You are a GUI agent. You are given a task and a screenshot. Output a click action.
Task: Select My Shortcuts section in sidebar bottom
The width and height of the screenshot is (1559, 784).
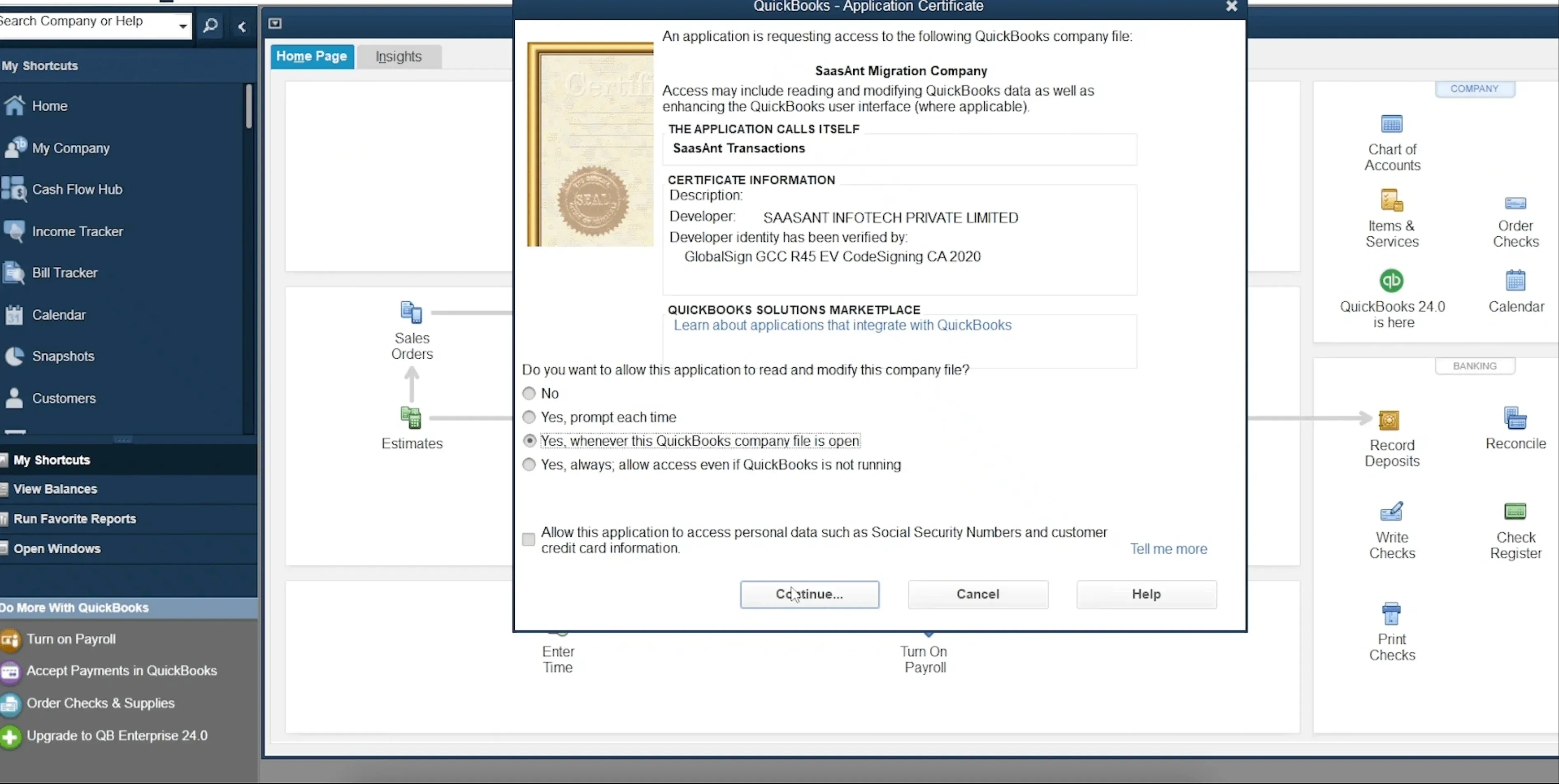(128, 460)
